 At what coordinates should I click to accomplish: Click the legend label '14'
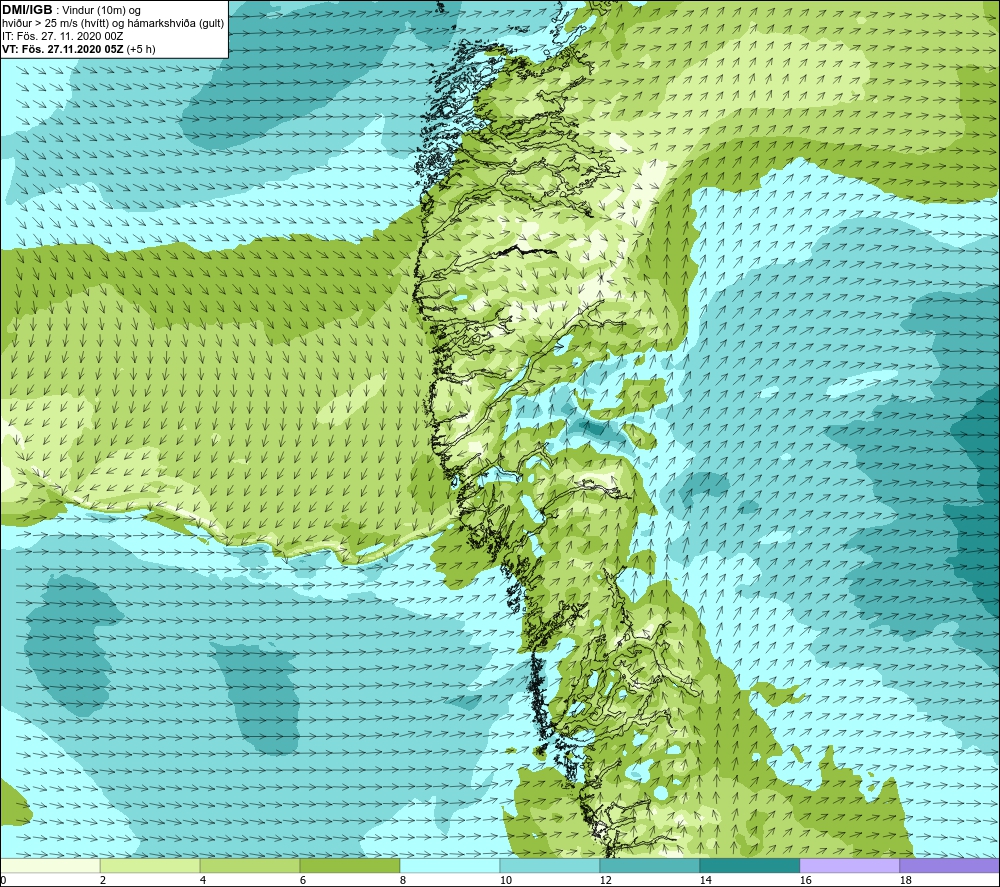pos(705,880)
